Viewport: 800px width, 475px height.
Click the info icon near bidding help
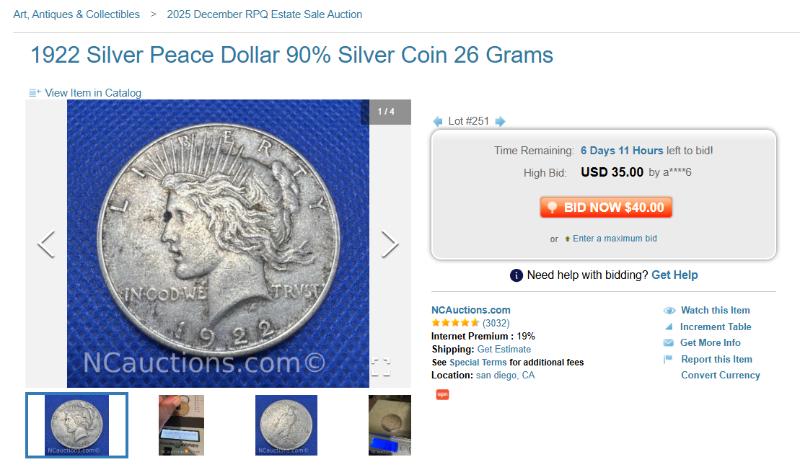516,276
